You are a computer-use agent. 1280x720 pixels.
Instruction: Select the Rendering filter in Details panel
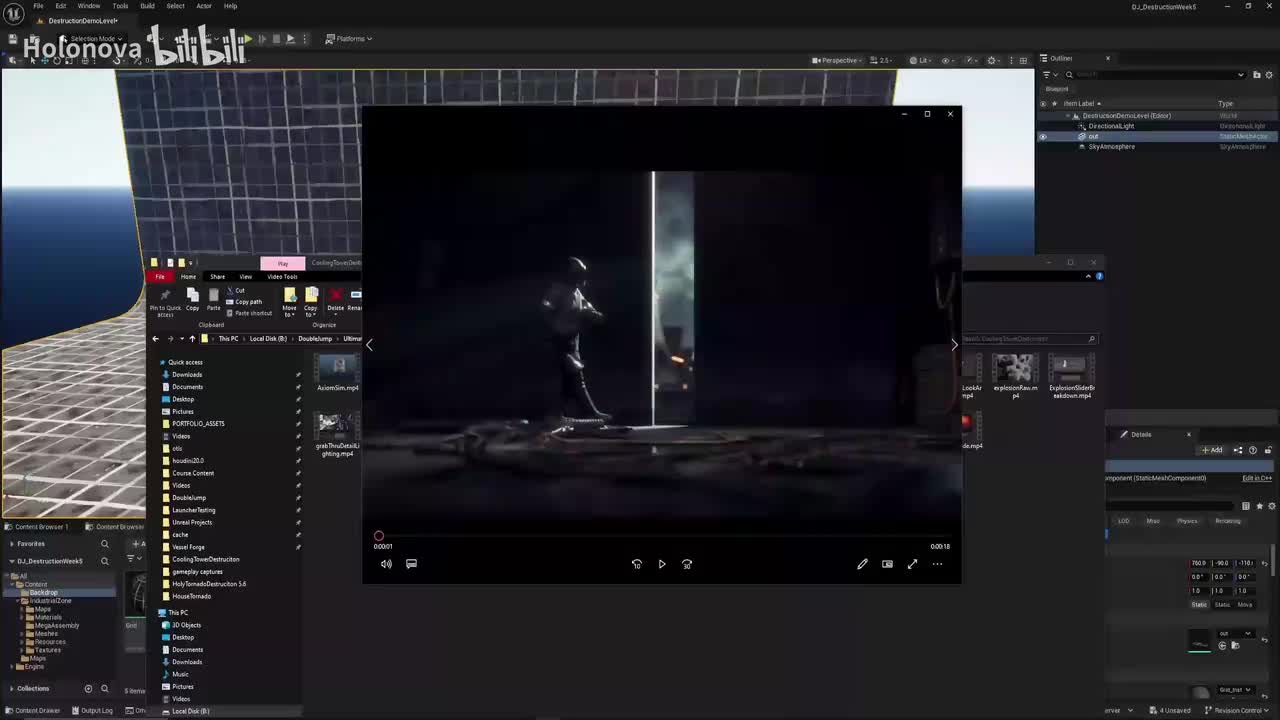tap(1228, 521)
